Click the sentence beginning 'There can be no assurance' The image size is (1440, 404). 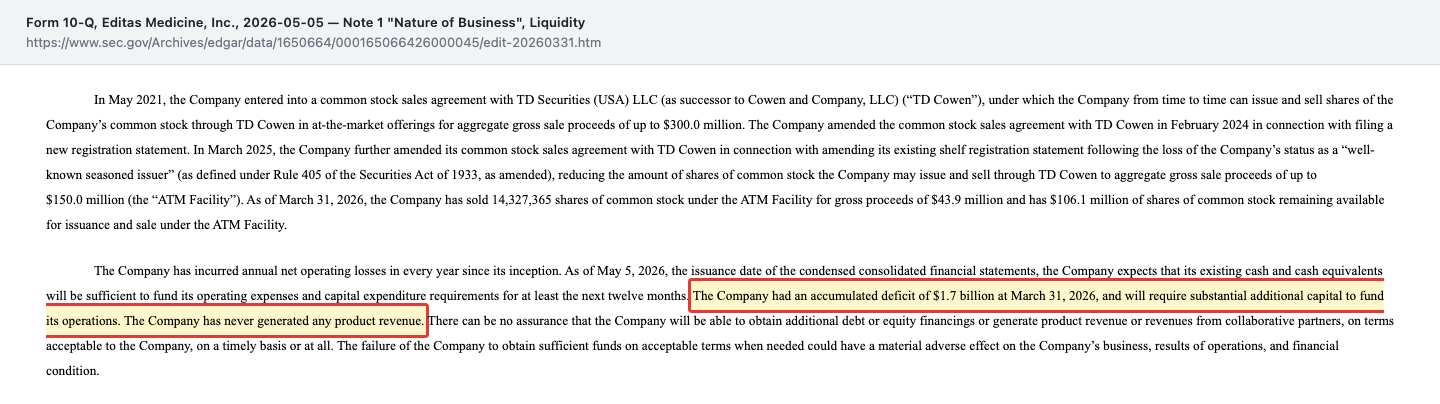[720, 333]
